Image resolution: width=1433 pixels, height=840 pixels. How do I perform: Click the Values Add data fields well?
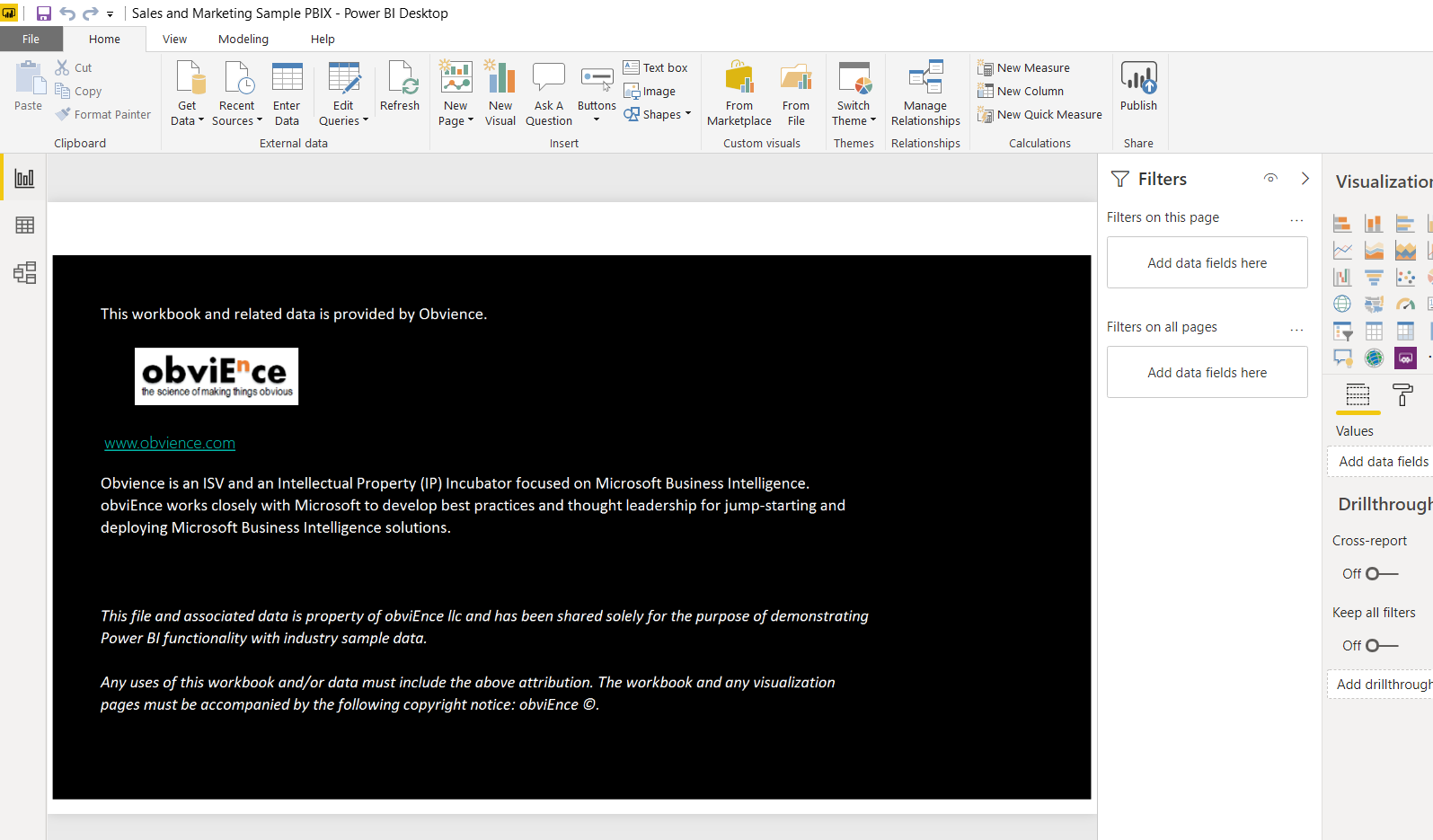click(x=1380, y=461)
